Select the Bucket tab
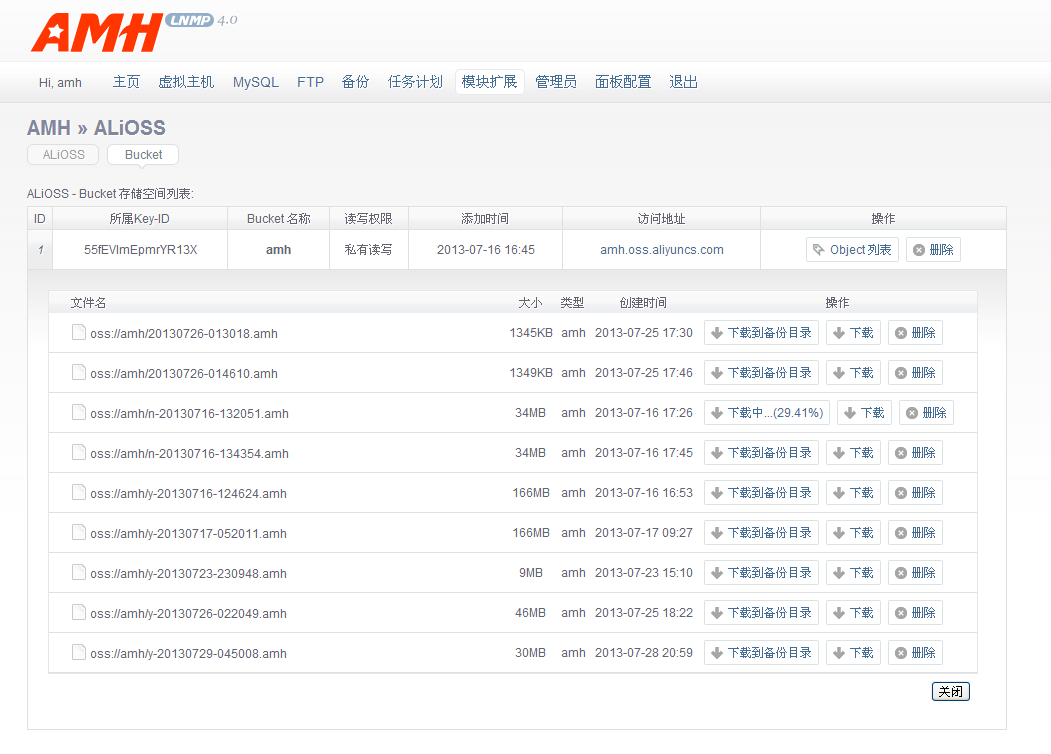 tap(143, 155)
